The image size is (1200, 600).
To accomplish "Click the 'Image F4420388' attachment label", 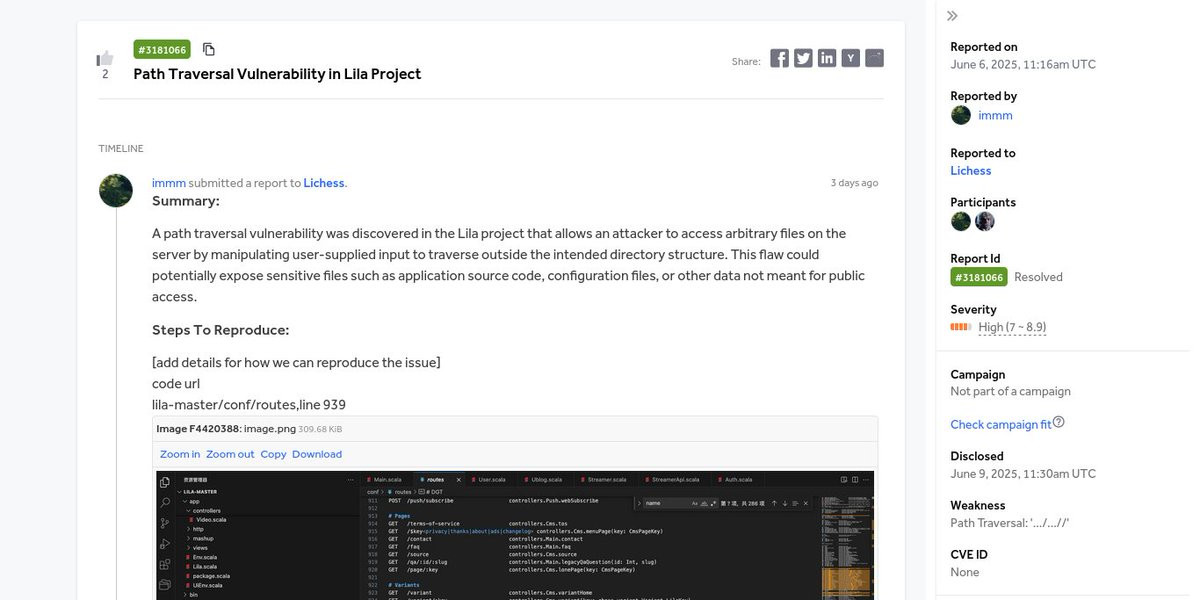I will [198, 429].
